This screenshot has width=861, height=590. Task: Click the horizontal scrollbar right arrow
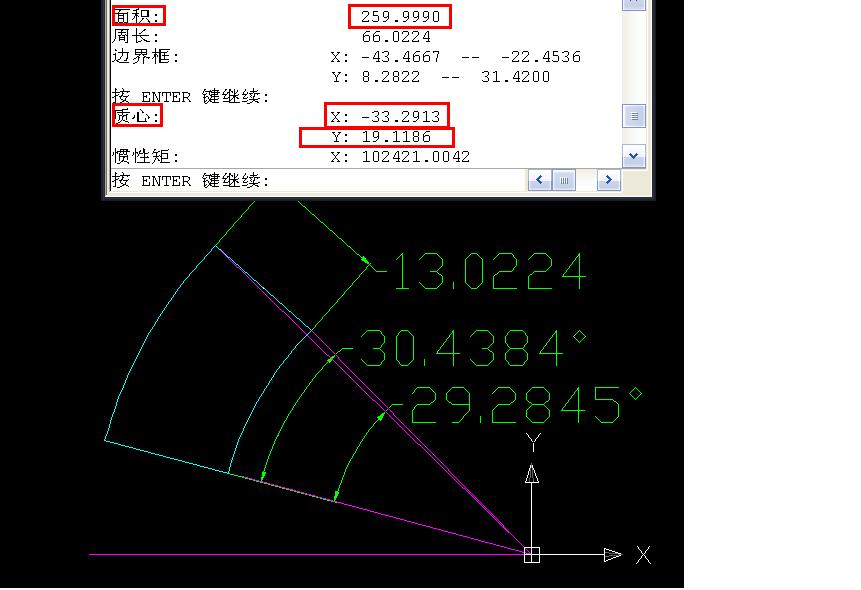pos(608,180)
